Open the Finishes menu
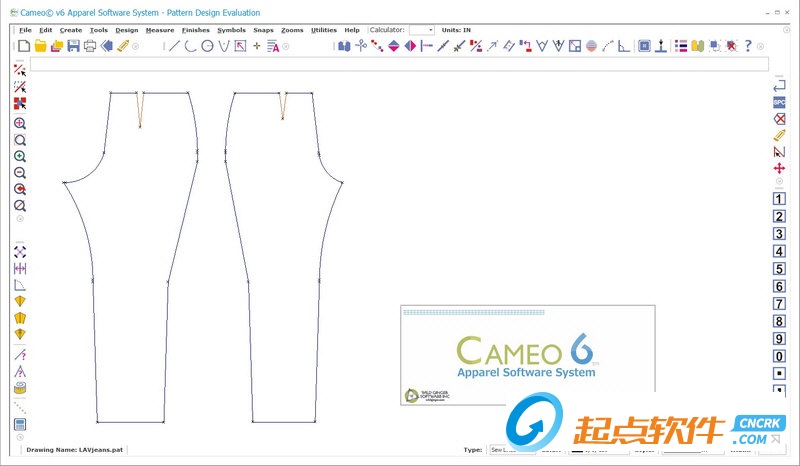The height and width of the screenshot is (466, 800). 196,30
